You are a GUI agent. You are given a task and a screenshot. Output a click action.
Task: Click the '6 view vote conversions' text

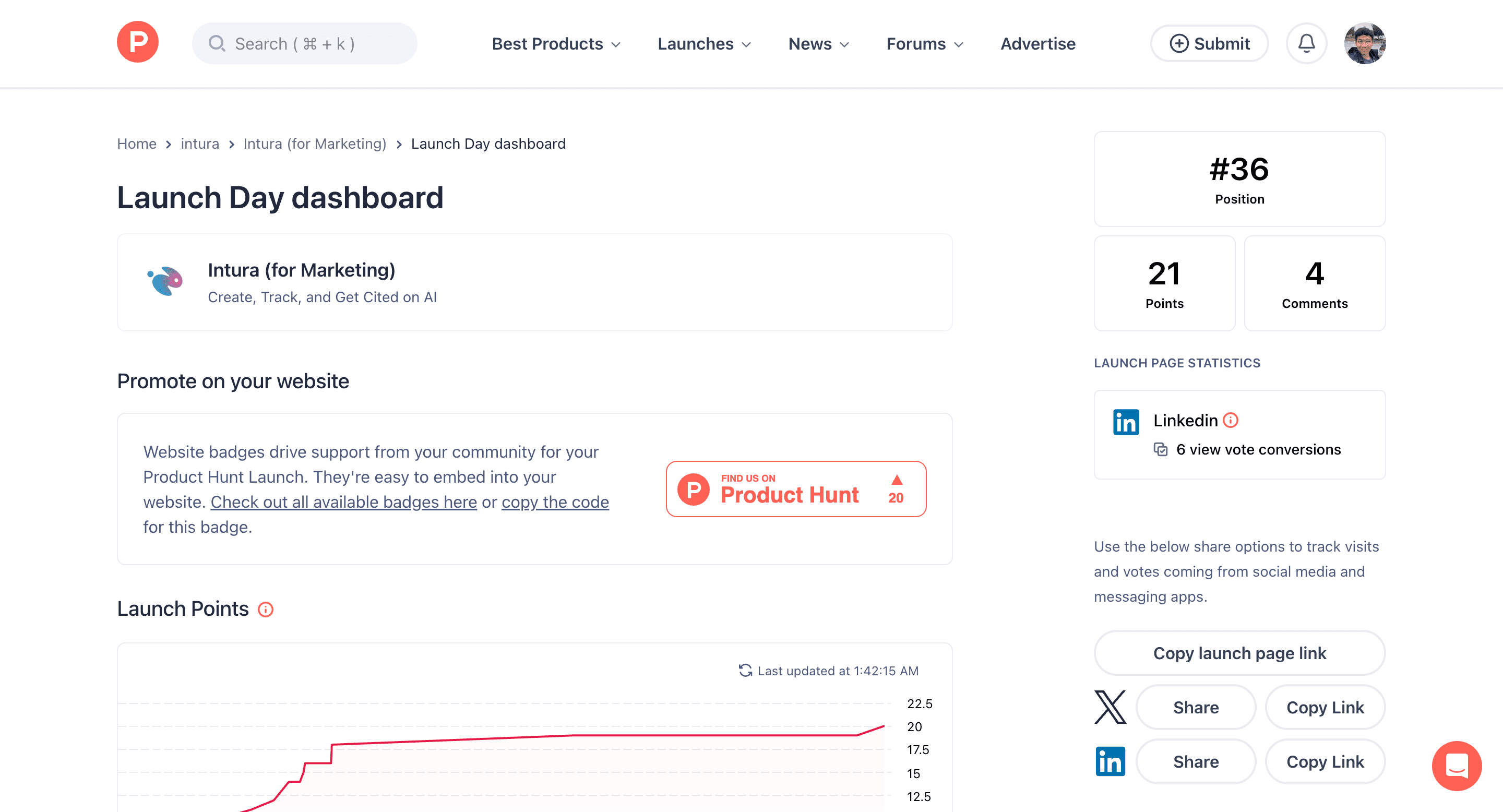click(x=1259, y=449)
